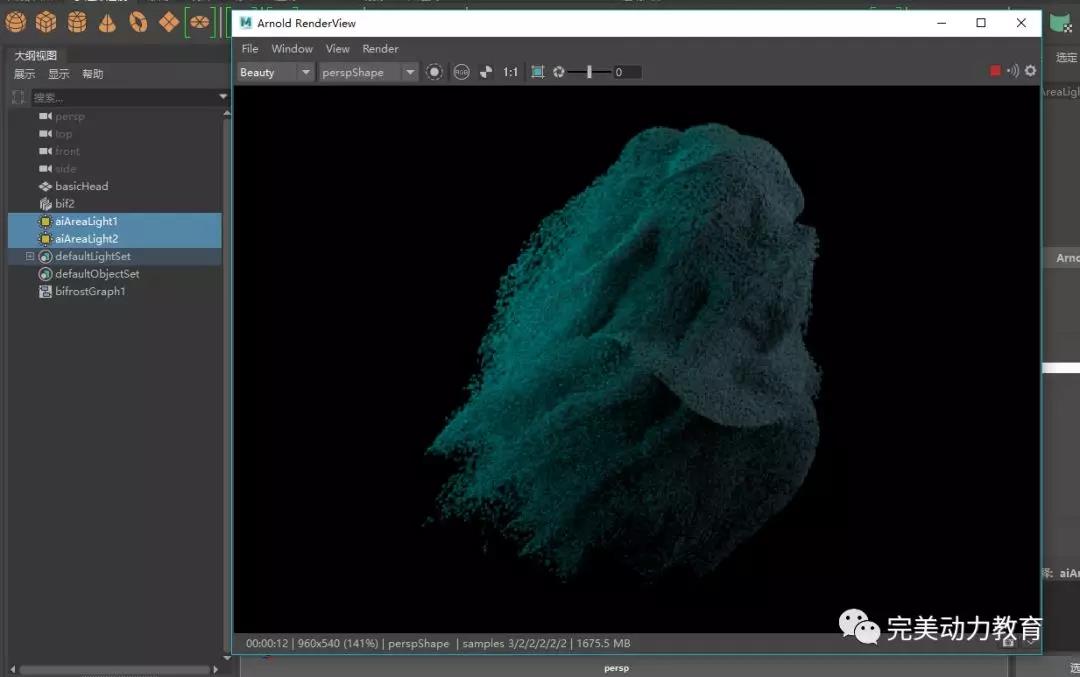1080x677 pixels.
Task: Click the Arnold render settings gear icon
Action: [1031, 71]
